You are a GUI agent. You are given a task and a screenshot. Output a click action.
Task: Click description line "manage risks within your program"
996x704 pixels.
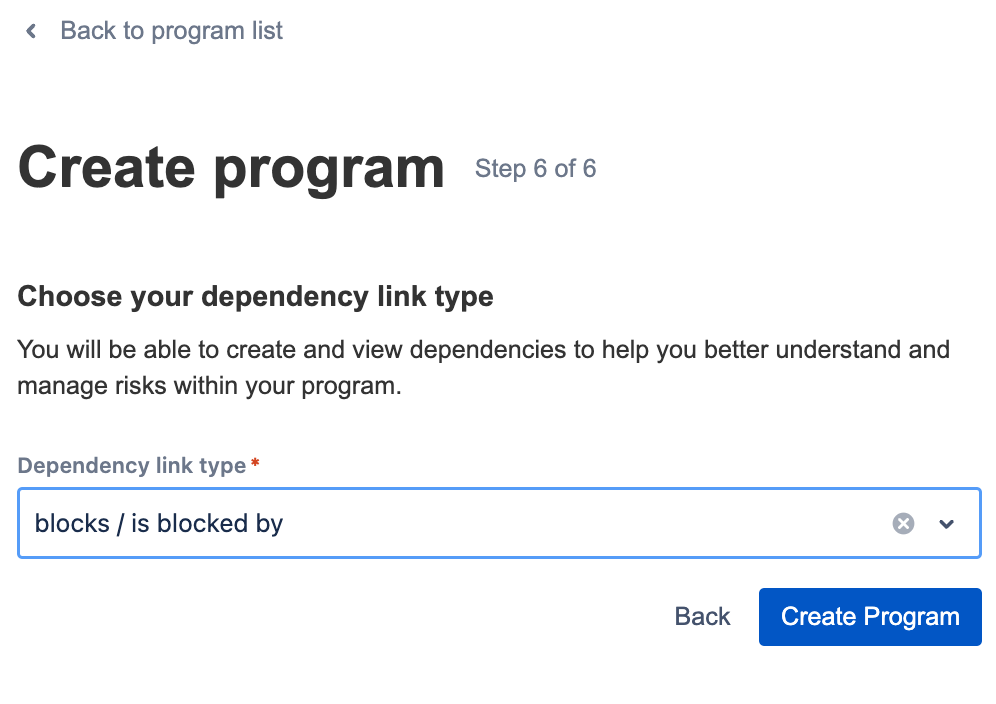click(209, 386)
